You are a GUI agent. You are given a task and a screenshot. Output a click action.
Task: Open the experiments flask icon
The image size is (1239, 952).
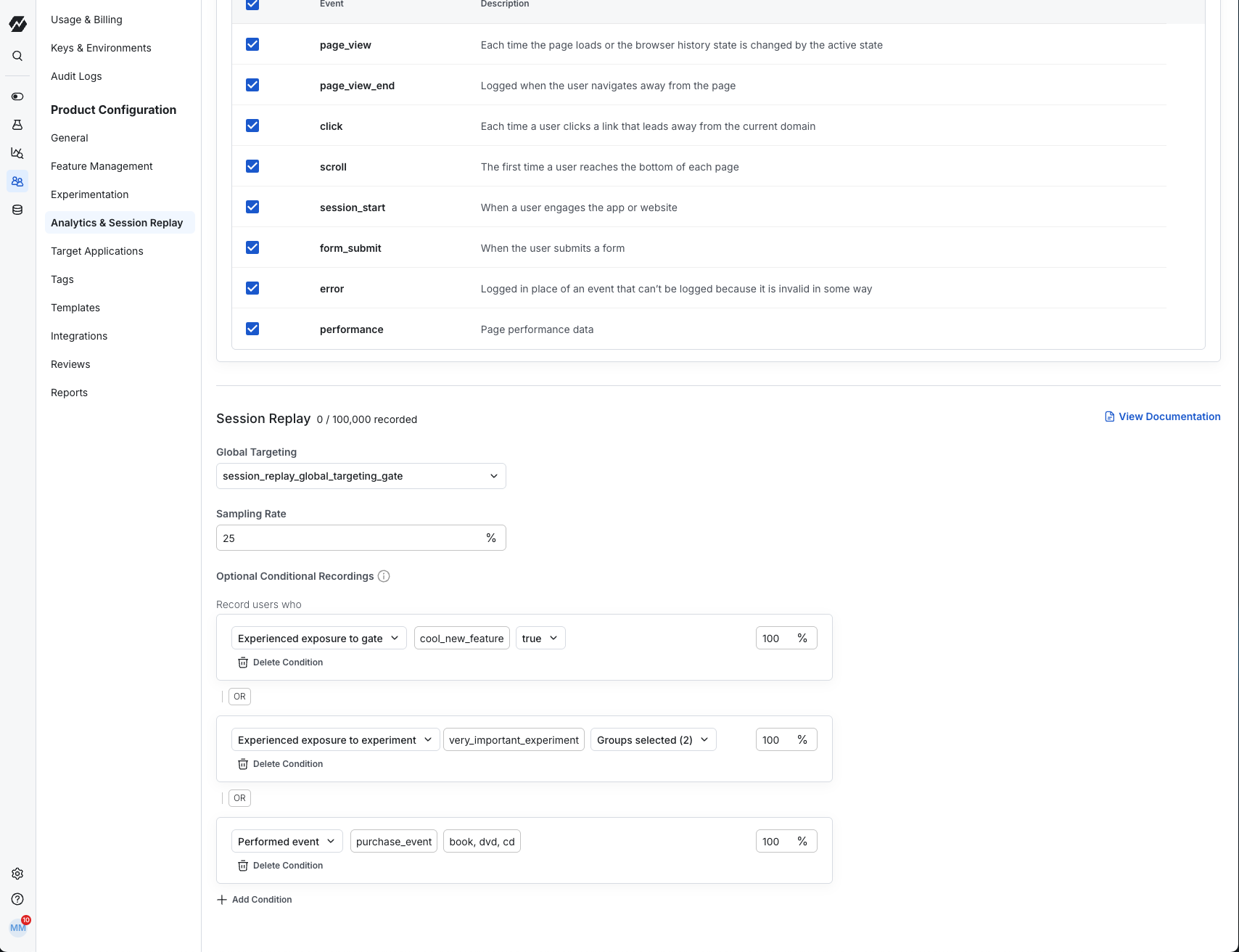point(17,124)
